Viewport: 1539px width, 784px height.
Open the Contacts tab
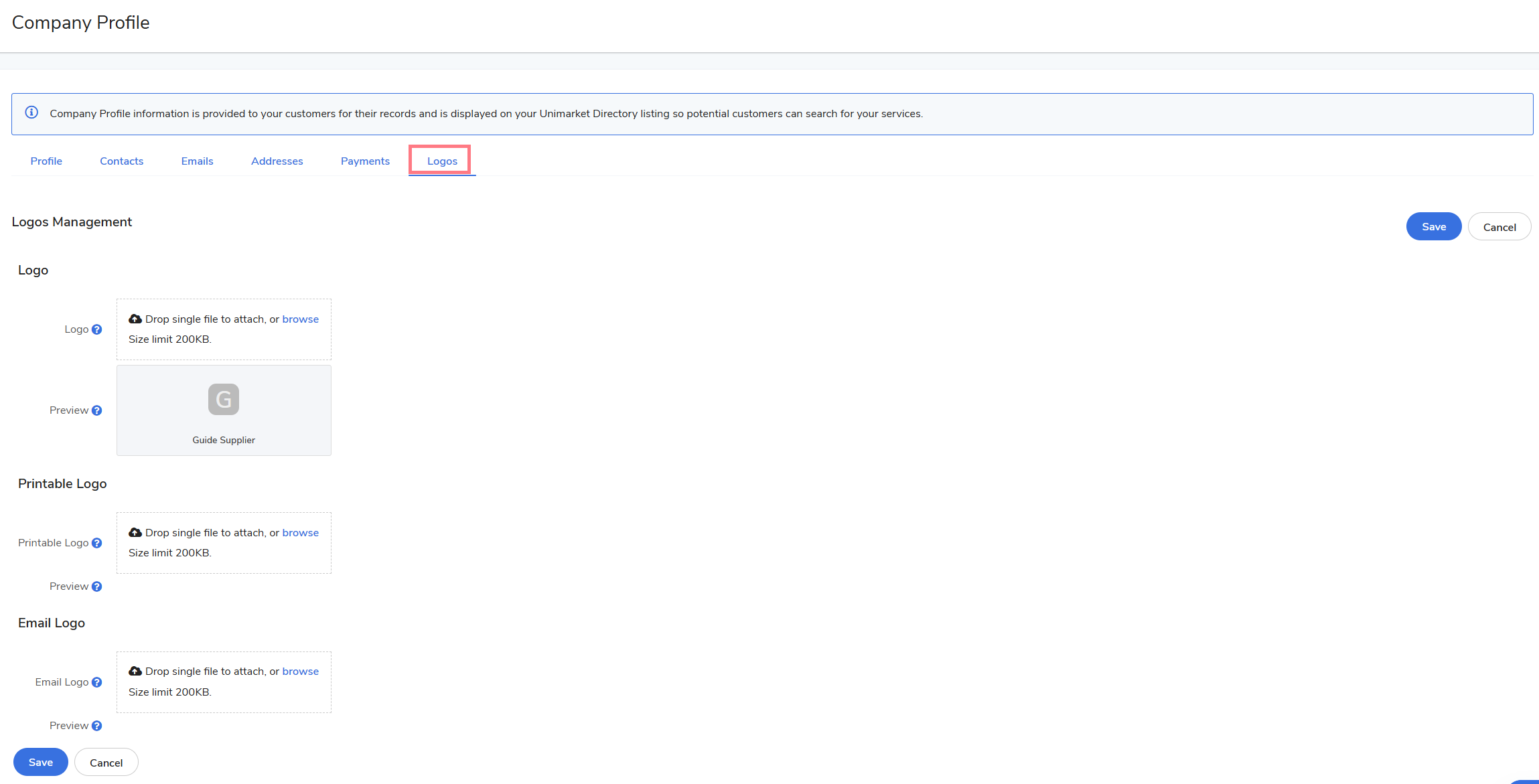121,161
